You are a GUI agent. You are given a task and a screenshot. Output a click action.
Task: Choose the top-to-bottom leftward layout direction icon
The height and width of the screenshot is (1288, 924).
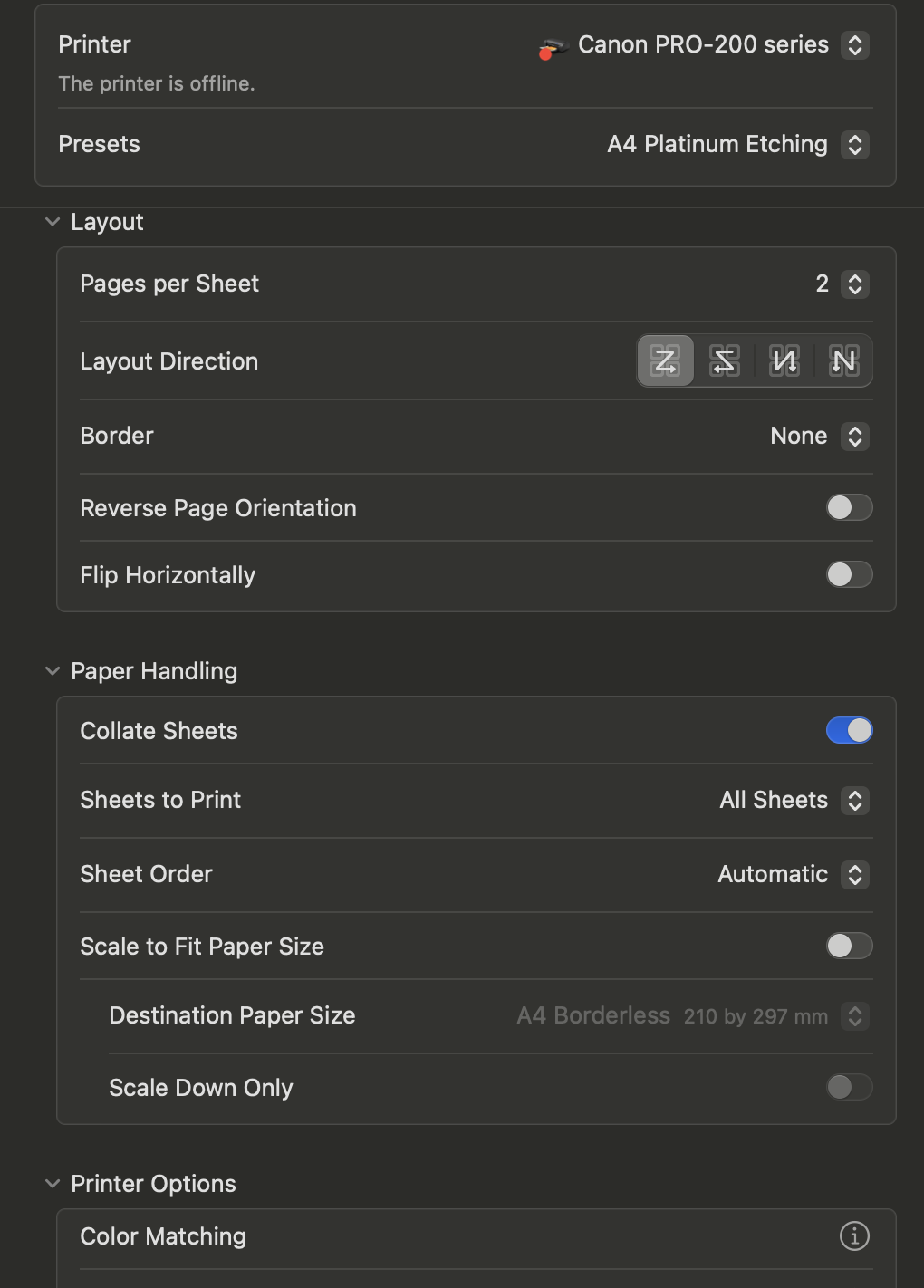point(784,360)
